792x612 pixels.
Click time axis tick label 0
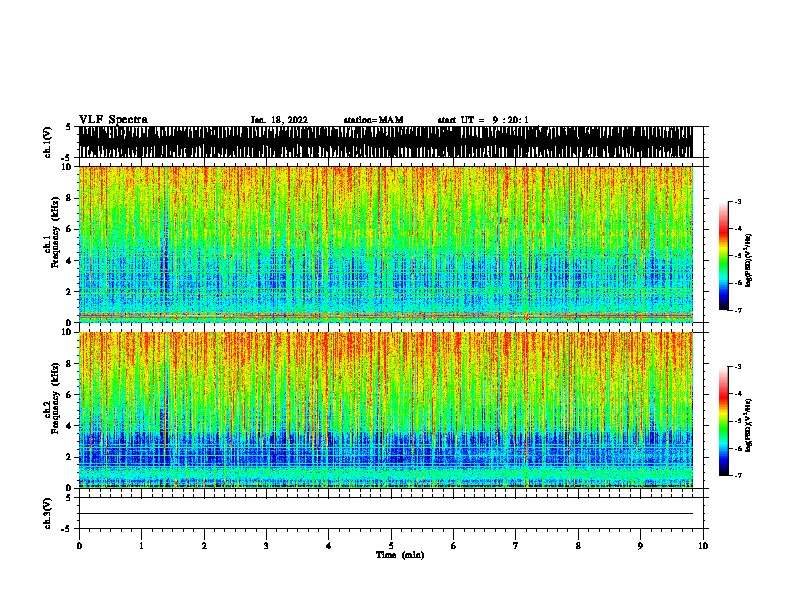pos(79,546)
